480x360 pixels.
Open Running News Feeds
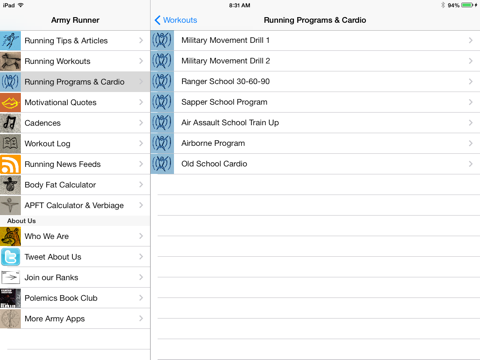click(75, 164)
